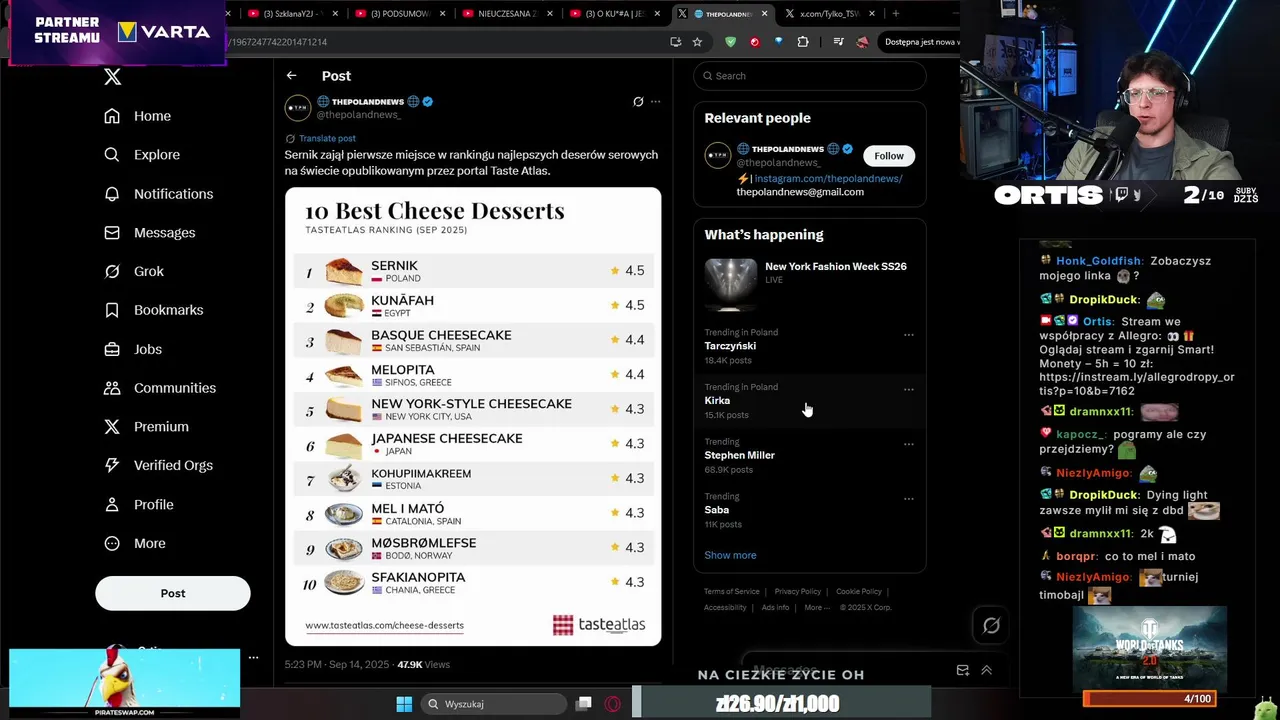The height and width of the screenshot is (720, 1280).
Task: Open New York Fashion Week SS26 event
Action: [810, 283]
